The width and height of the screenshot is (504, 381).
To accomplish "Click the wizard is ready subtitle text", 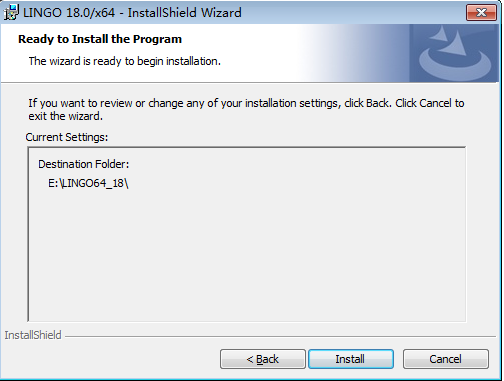I will [125, 61].
